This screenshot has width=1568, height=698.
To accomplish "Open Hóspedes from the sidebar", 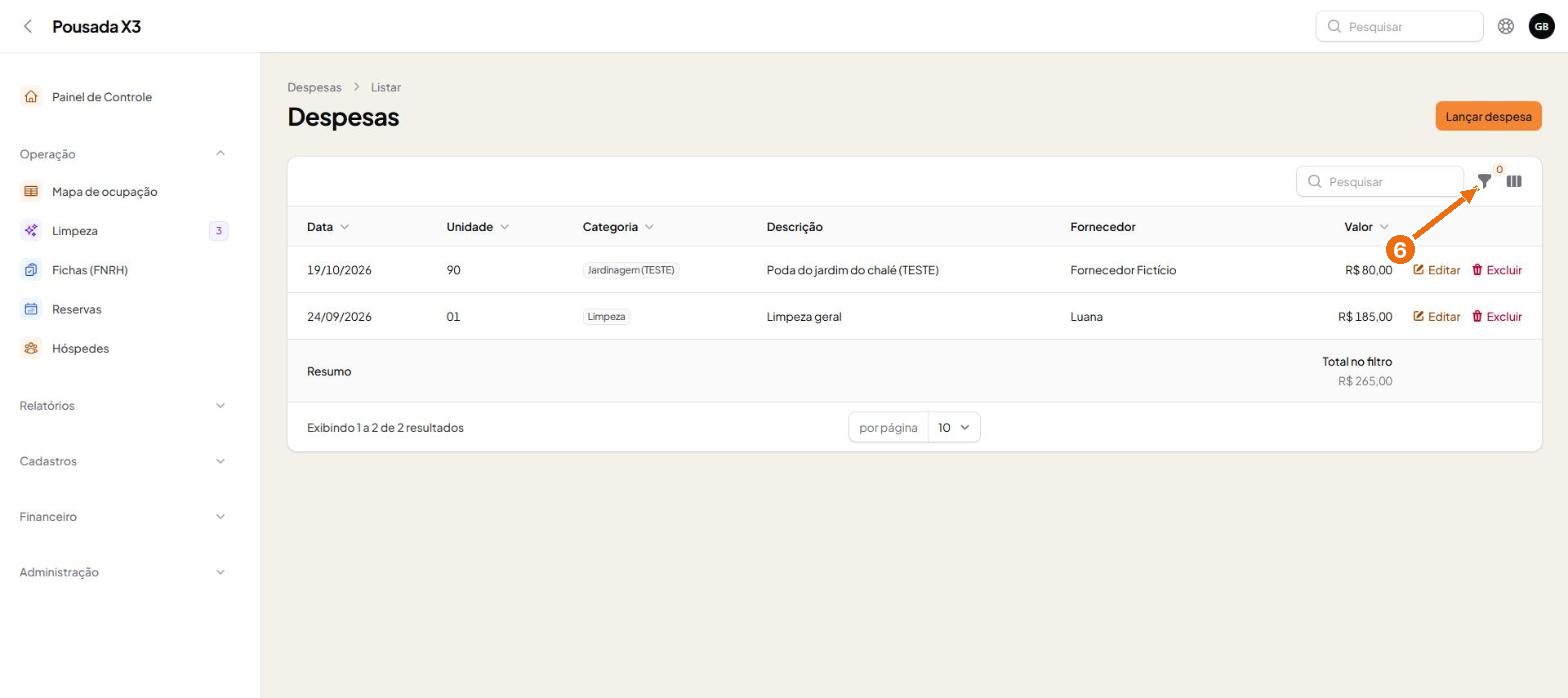I will pyautogui.click(x=80, y=348).
